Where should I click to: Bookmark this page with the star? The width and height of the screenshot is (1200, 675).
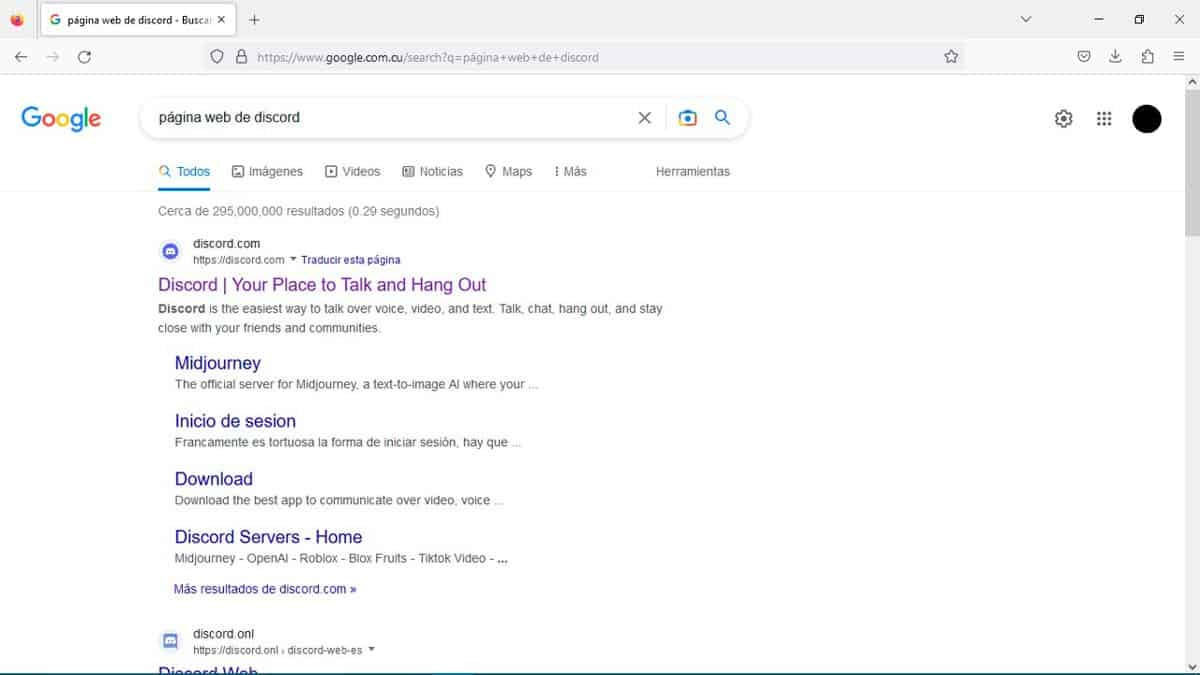(951, 57)
